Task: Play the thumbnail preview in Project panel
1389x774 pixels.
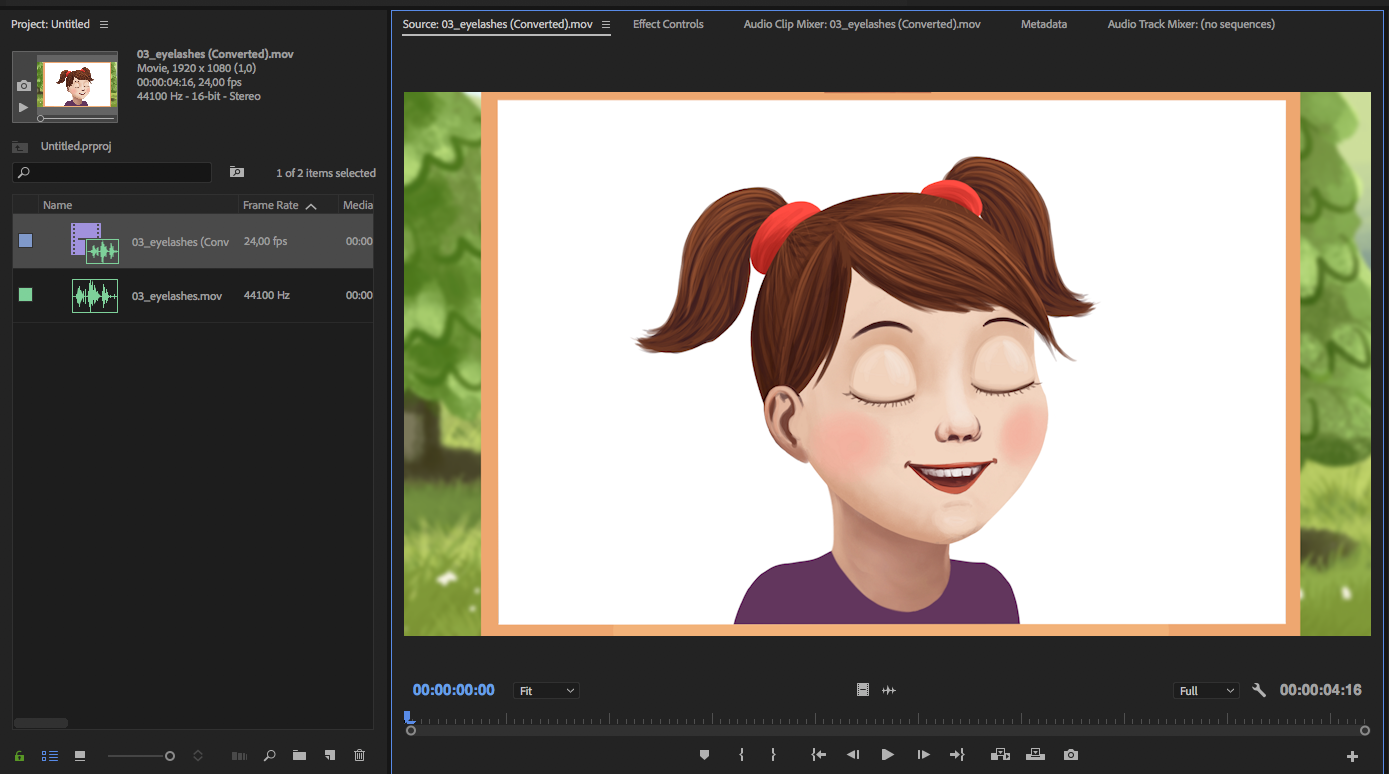Action: [24, 107]
